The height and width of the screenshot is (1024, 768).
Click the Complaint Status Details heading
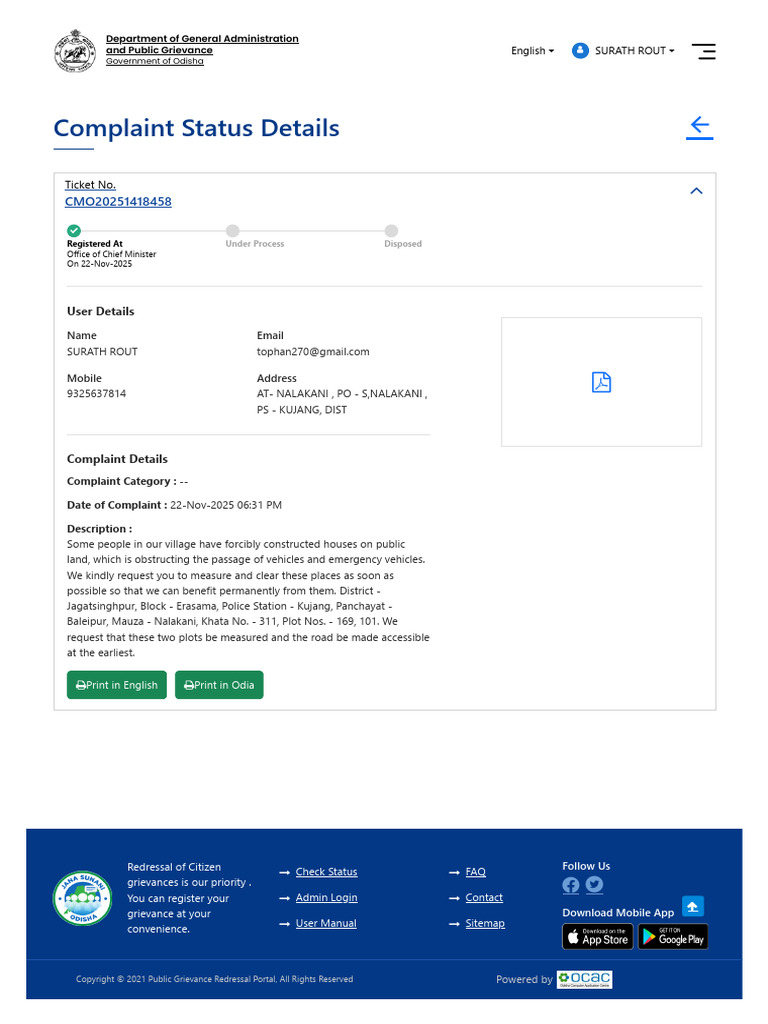pos(197,128)
